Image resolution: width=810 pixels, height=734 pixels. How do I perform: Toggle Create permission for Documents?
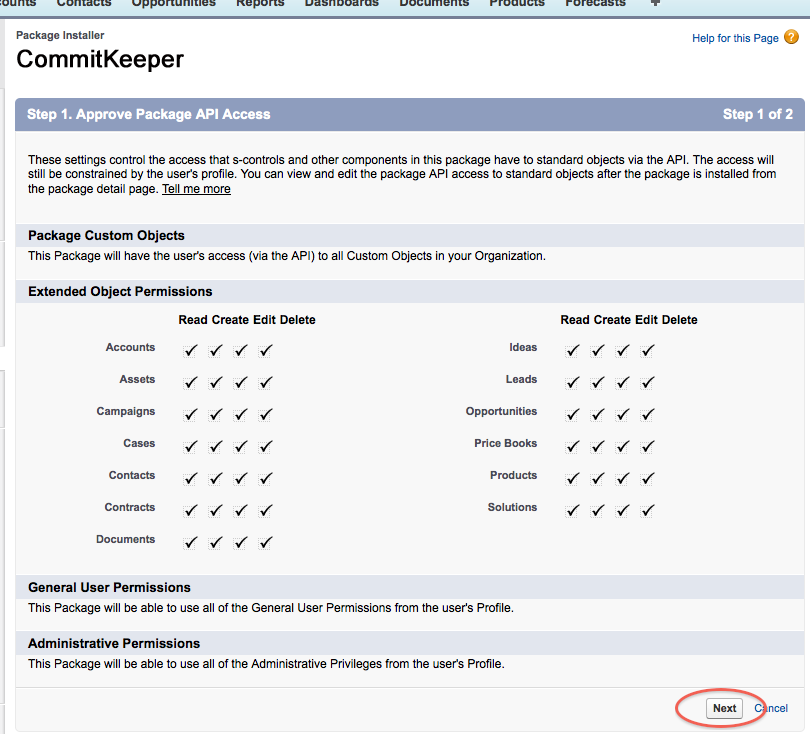point(215,542)
